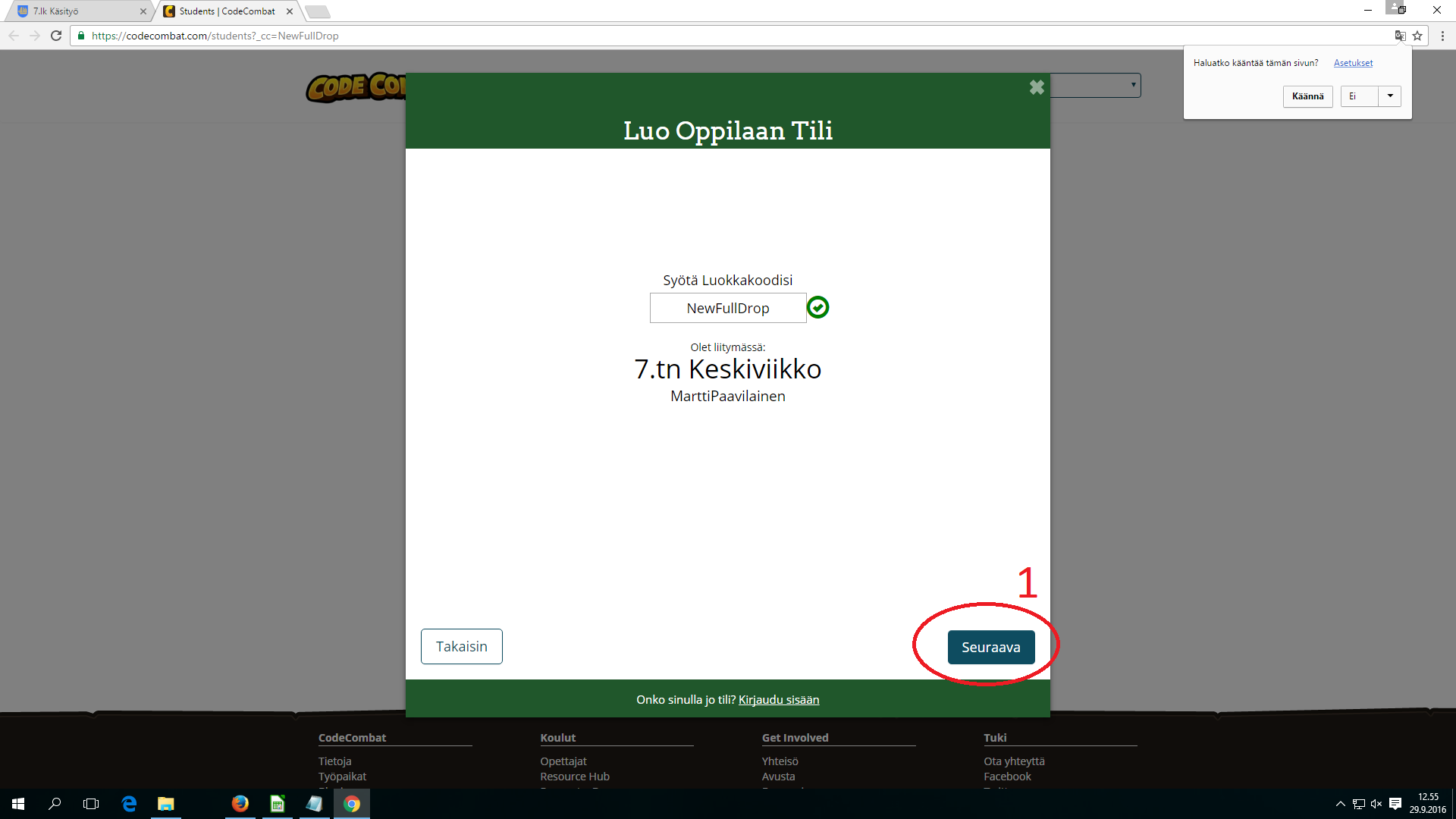Viewport: 1456px width, 819px height.
Task: Open the Edge browser from taskbar
Action: [129, 804]
